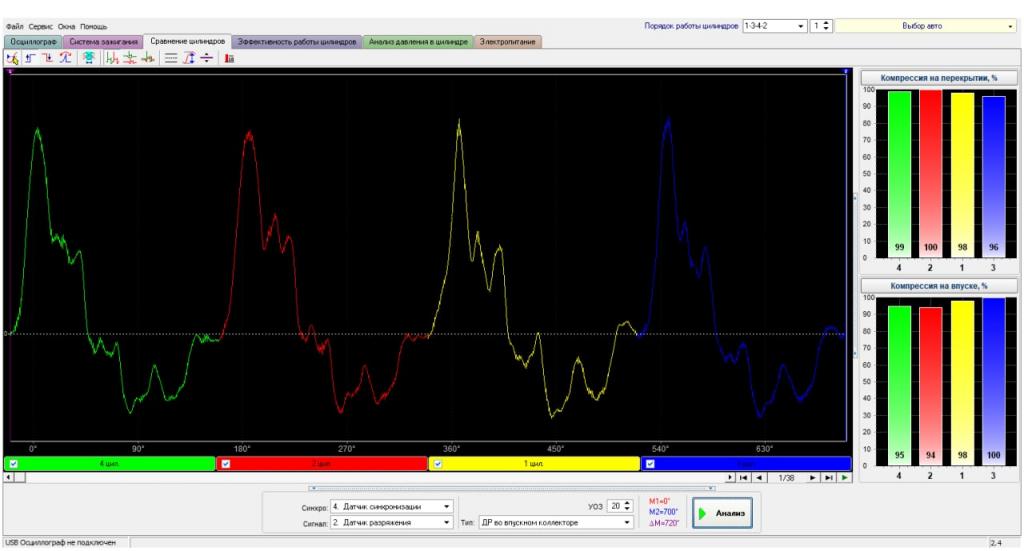Click the '2.4' version text in status bar

[x=996, y=543]
